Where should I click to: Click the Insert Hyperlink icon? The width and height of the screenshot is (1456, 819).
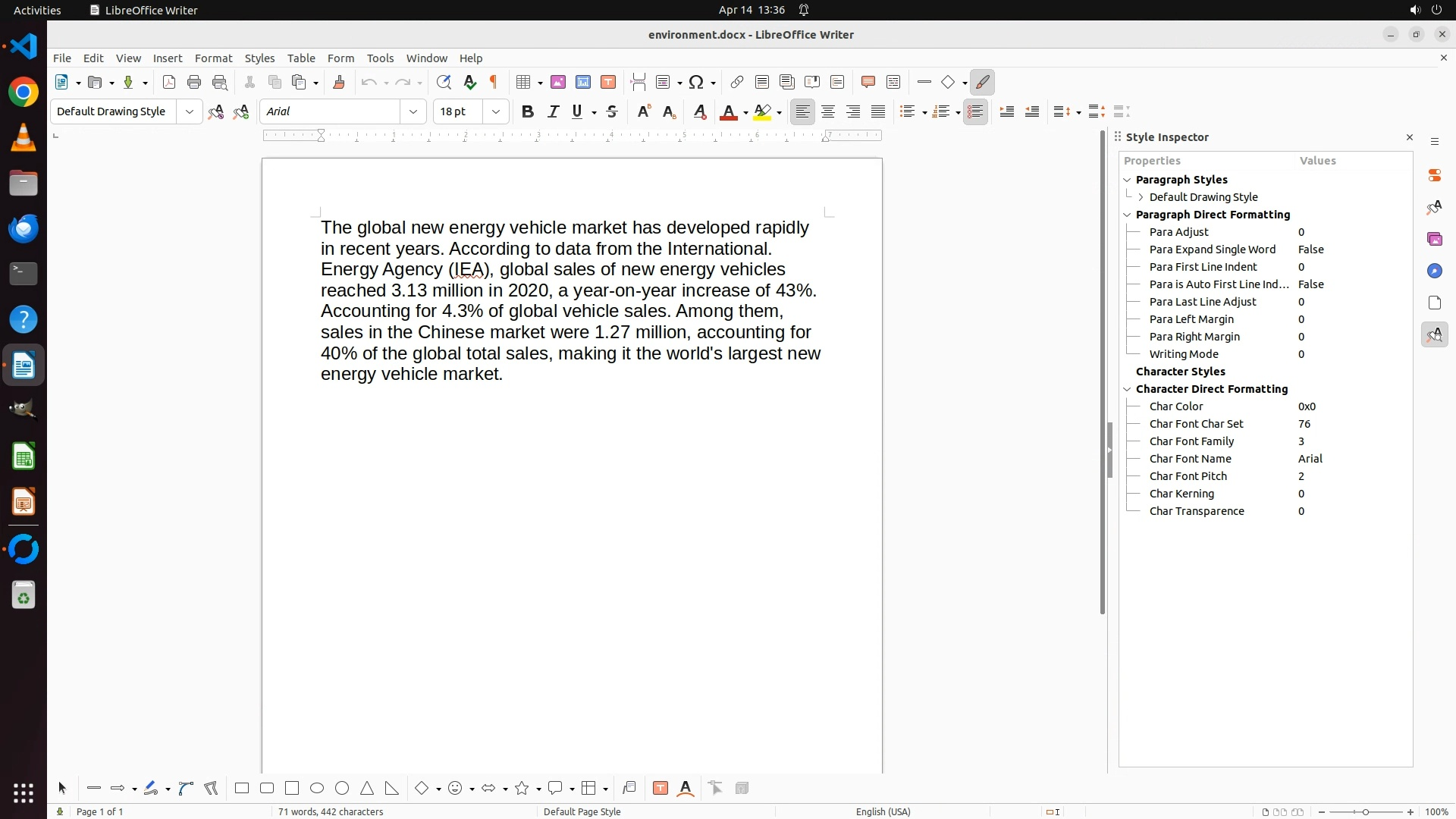click(x=736, y=83)
